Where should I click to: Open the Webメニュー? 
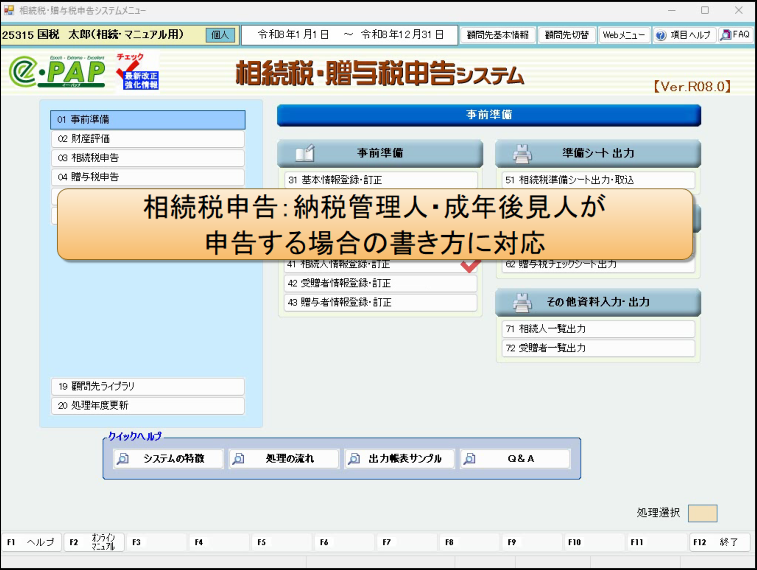[x=623, y=35]
